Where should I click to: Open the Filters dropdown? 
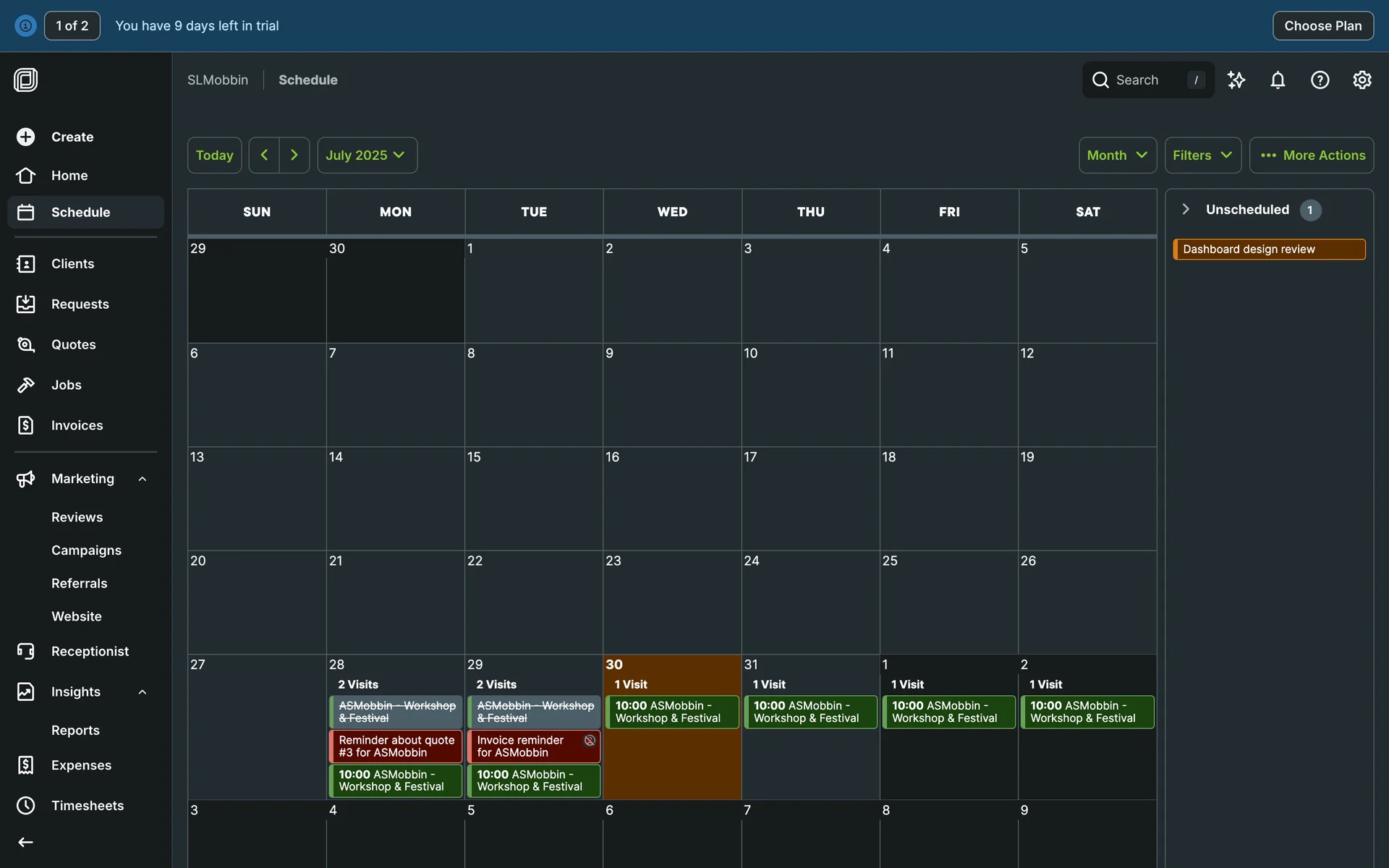pyautogui.click(x=1202, y=155)
